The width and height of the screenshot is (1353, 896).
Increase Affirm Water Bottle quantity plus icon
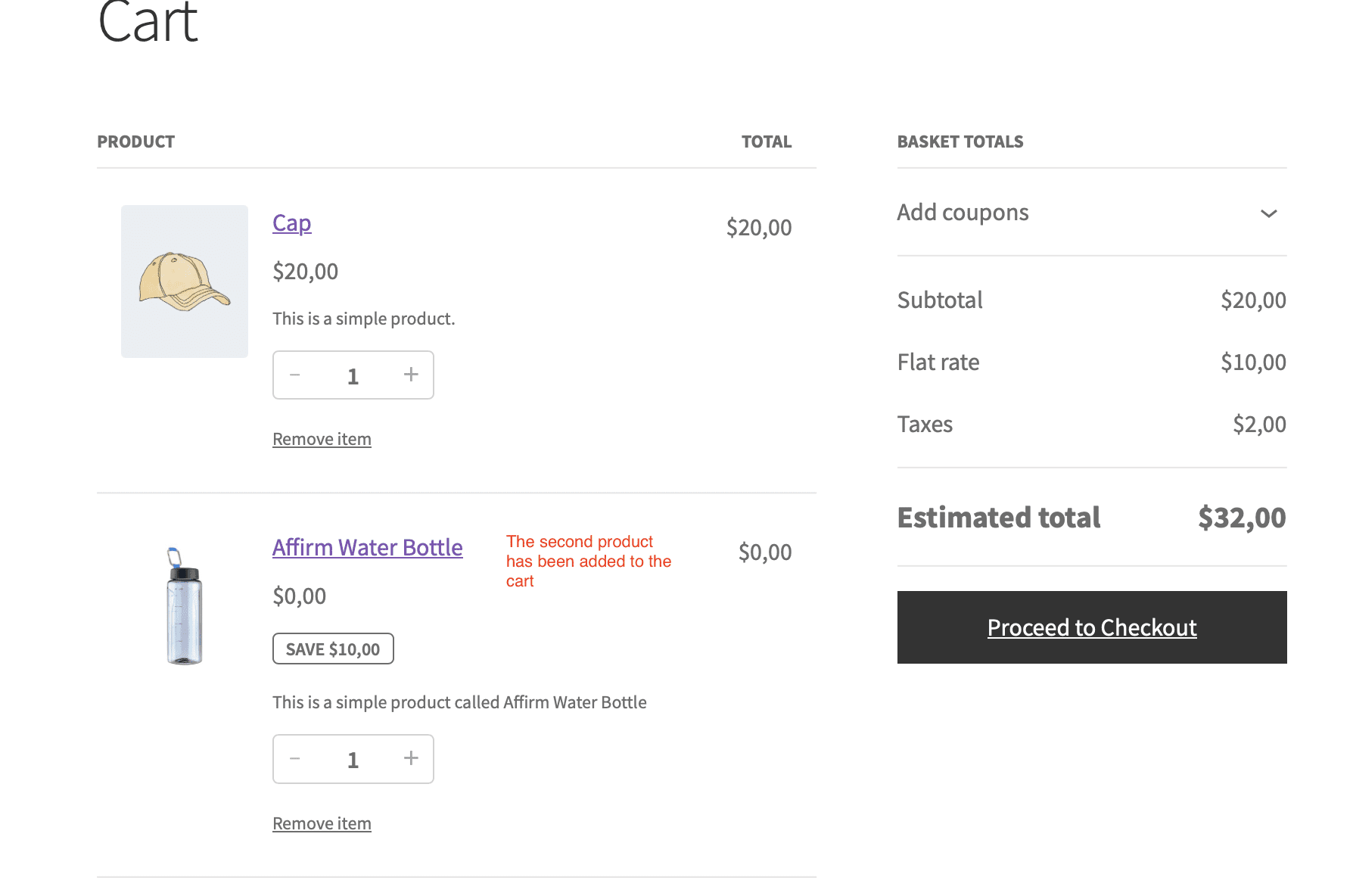tap(411, 758)
